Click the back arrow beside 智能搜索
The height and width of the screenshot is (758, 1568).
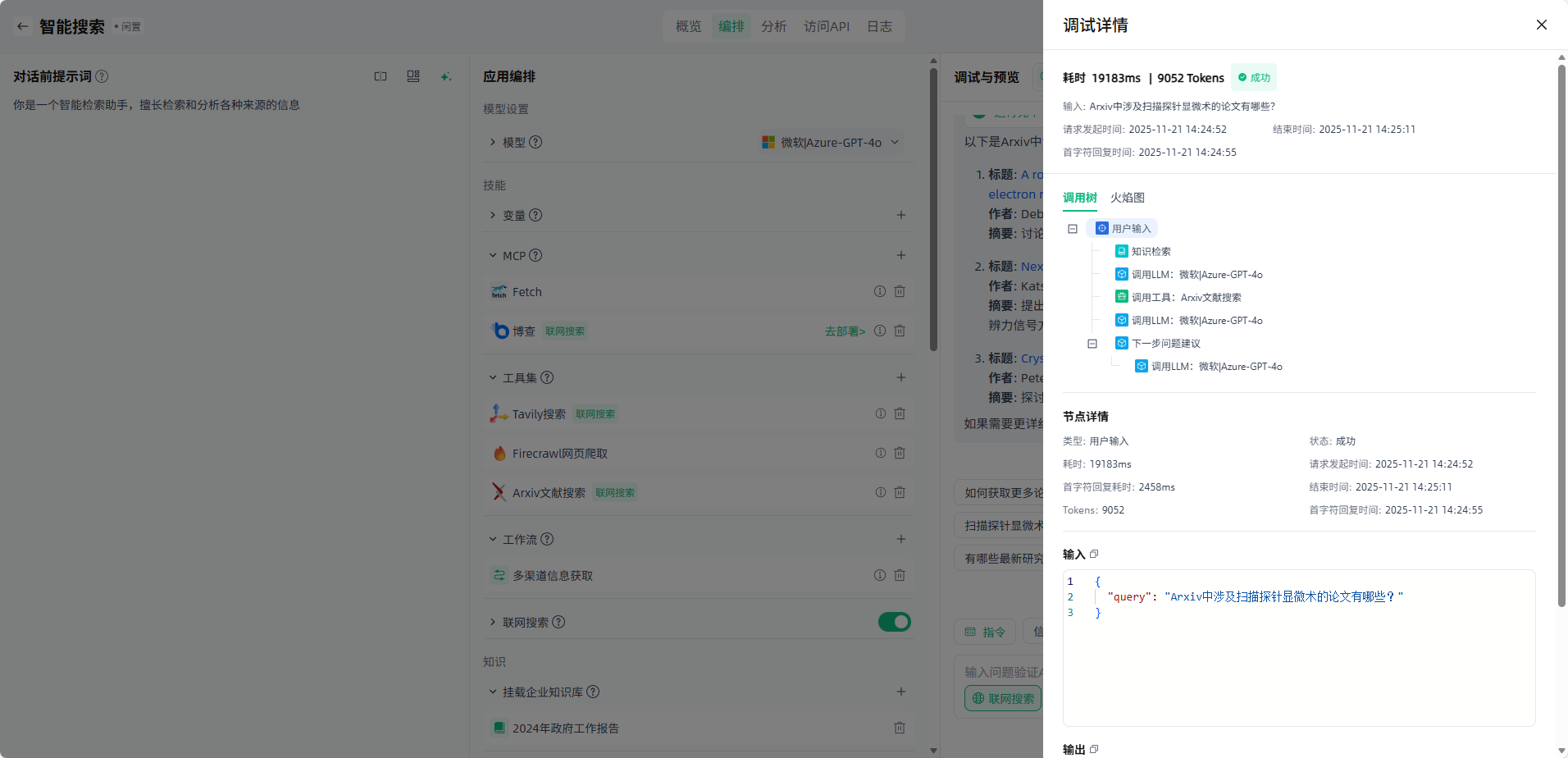pos(23,26)
